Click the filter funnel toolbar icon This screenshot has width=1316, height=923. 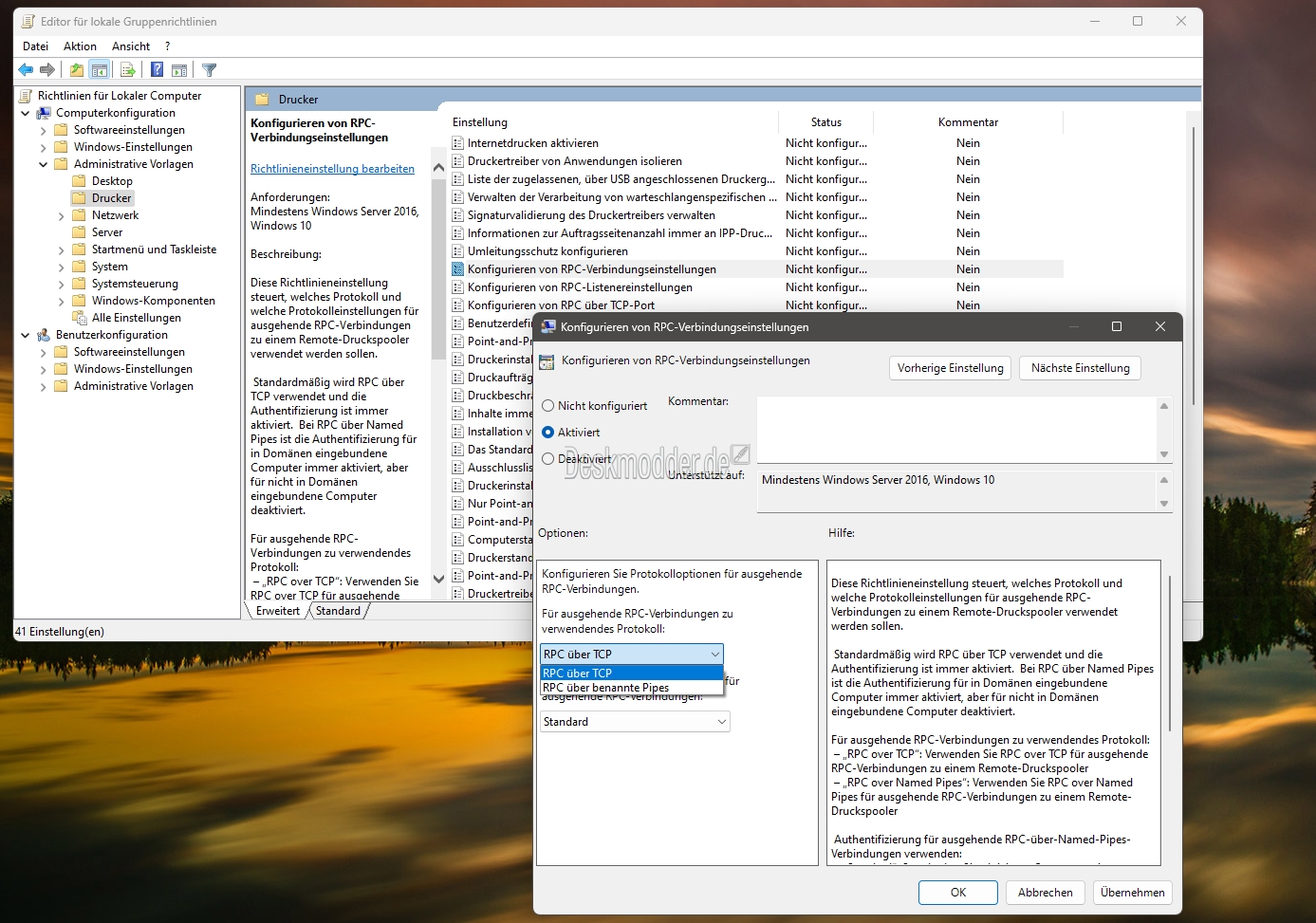[x=210, y=69]
